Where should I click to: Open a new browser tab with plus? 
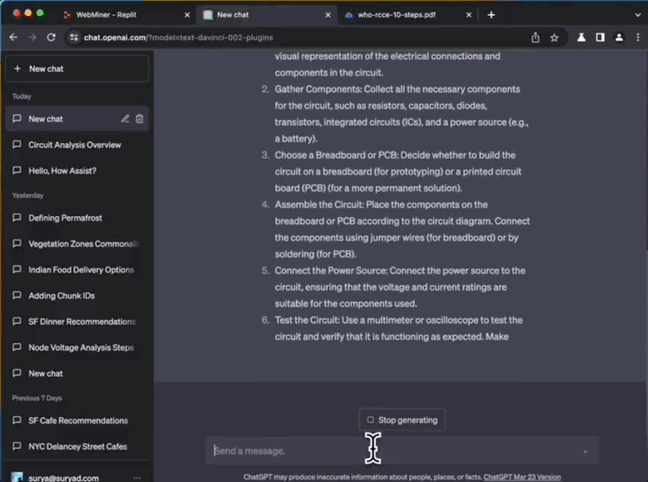tap(491, 15)
